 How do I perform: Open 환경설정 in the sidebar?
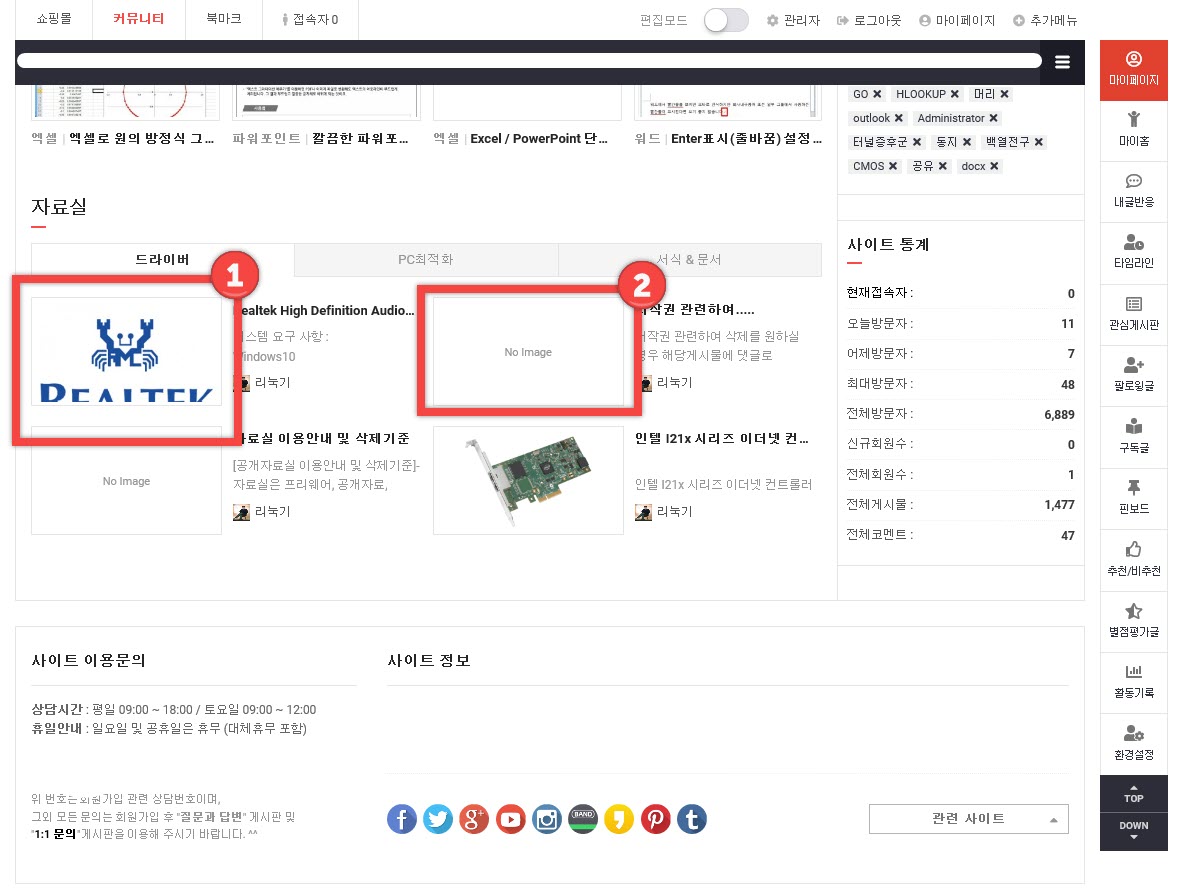1133,744
